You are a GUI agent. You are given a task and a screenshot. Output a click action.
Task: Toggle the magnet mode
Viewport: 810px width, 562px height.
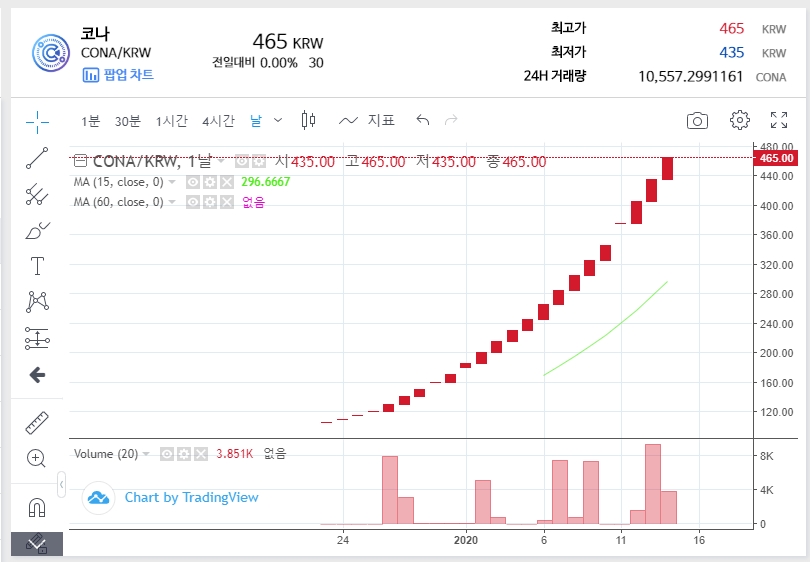(x=37, y=507)
